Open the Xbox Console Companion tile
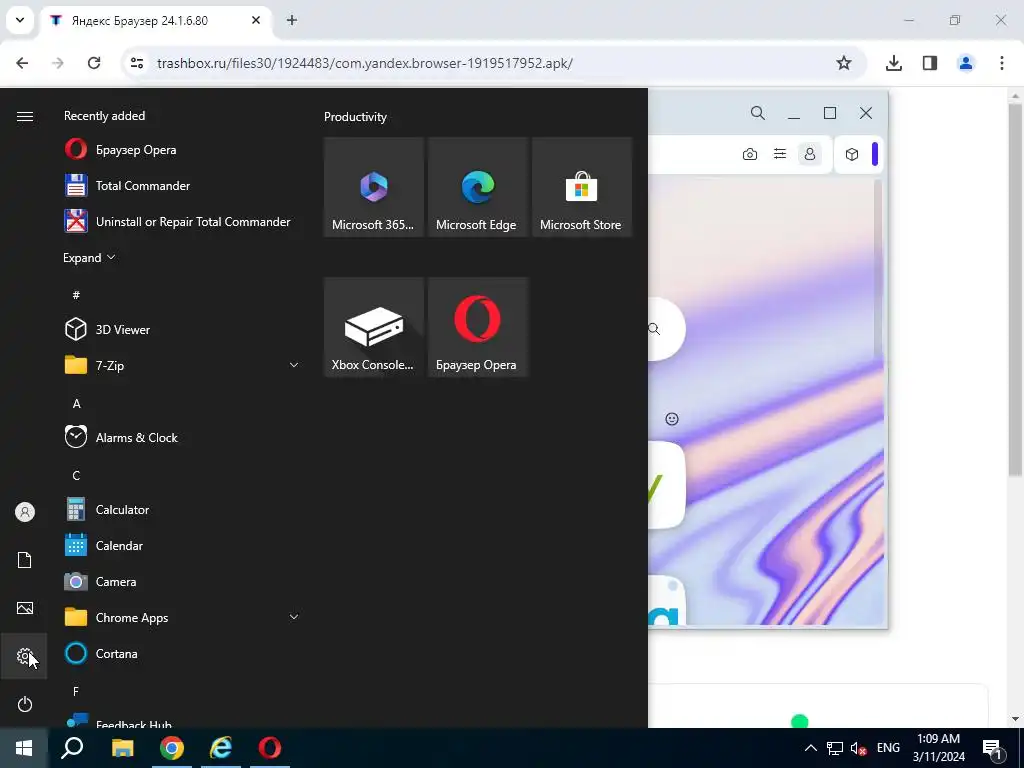This screenshot has height=768, width=1024. click(374, 327)
